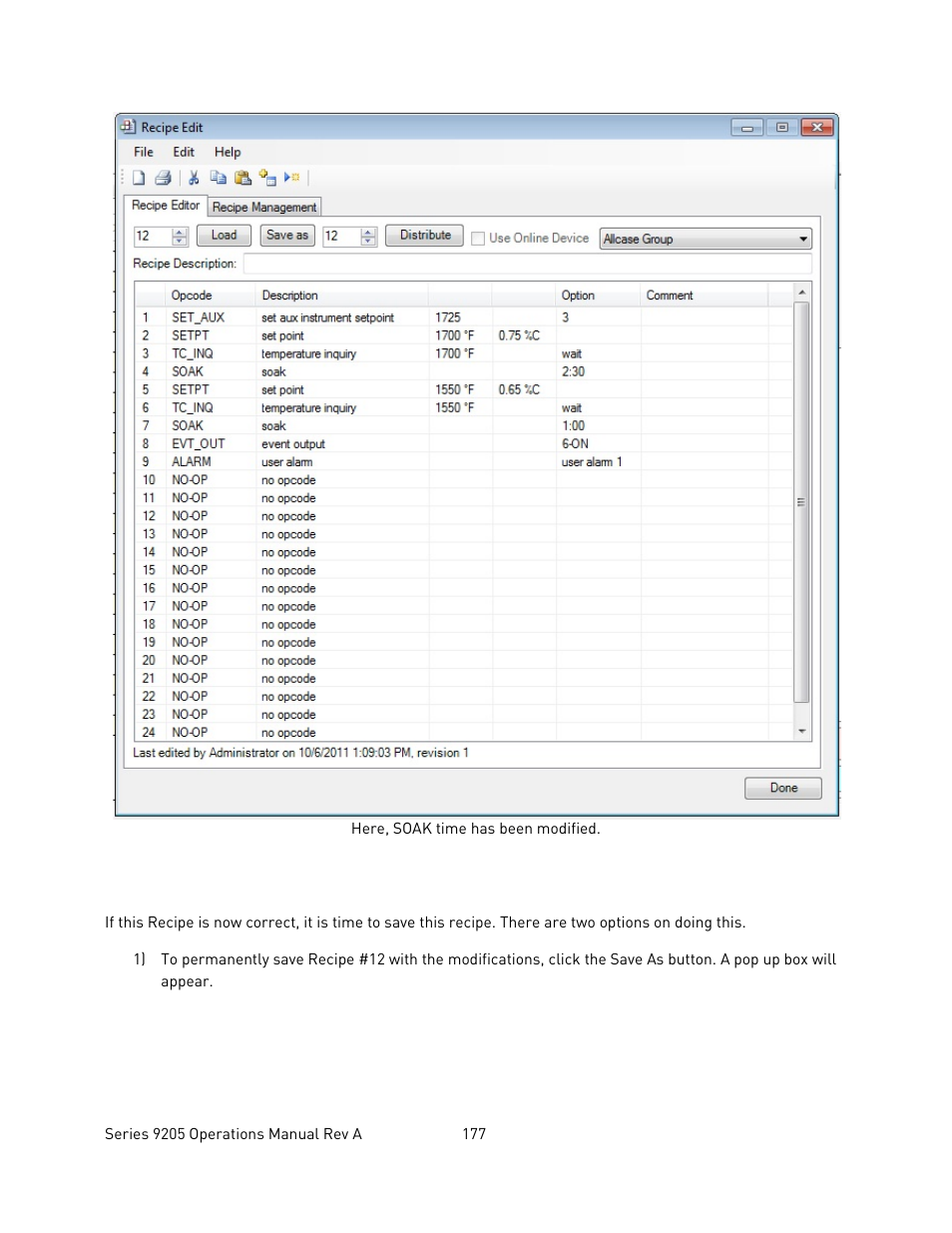Click the 6-ON option cell
Screen dimensions: 952x1233
tap(575, 443)
